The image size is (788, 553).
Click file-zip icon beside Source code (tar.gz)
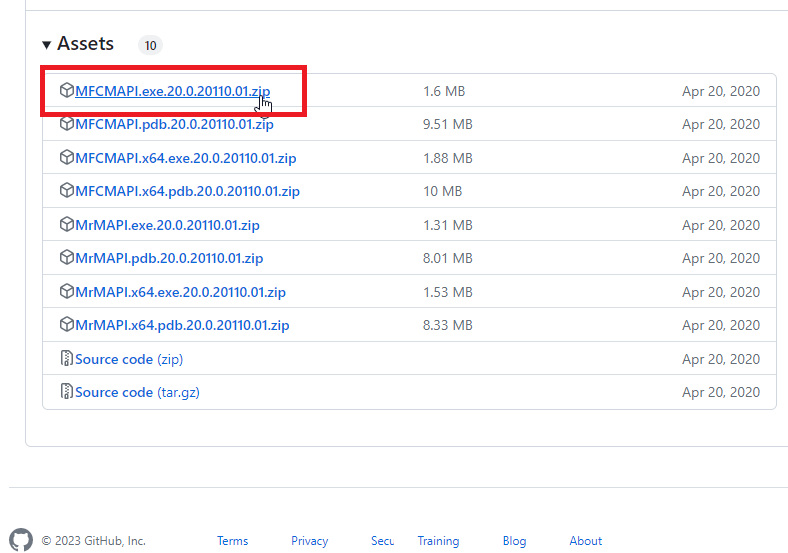pyautogui.click(x=67, y=392)
